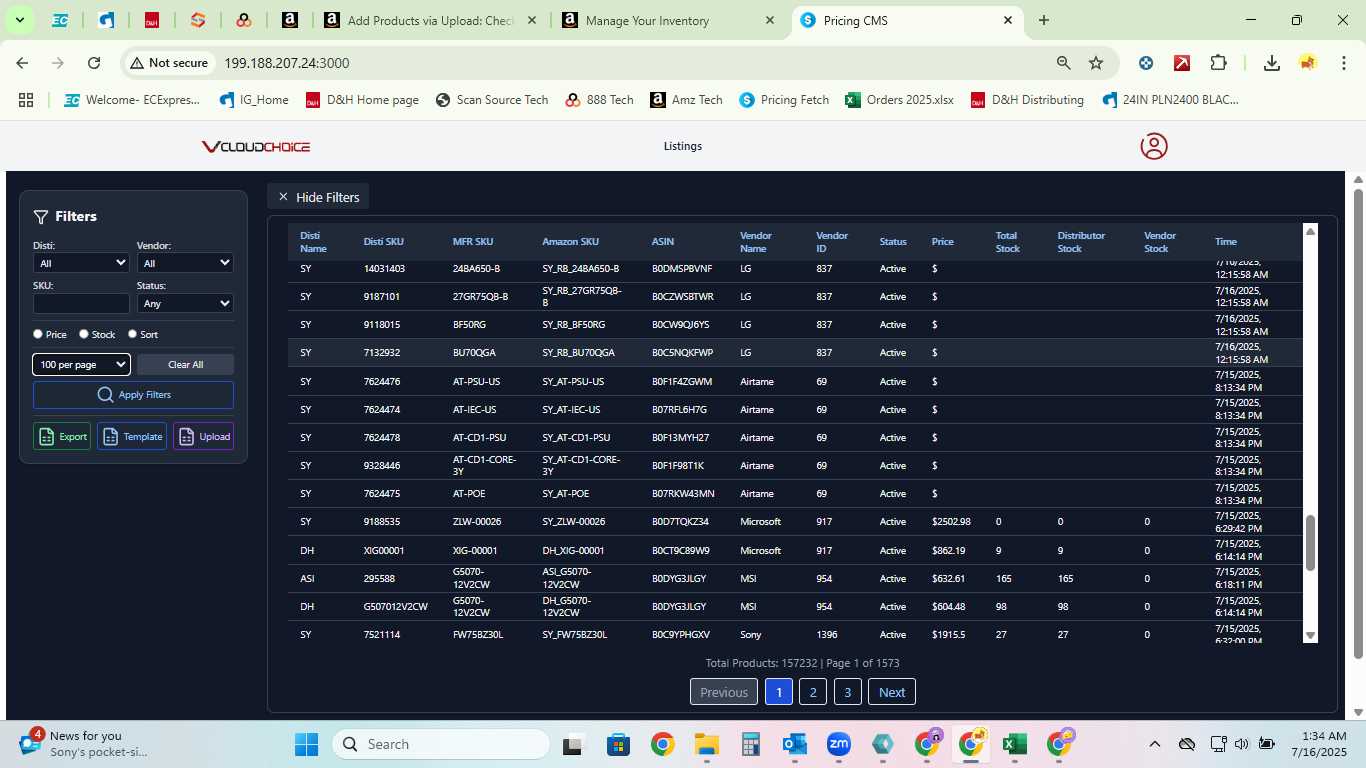This screenshot has width=1366, height=768.
Task: Click the Export spreadsheet button
Action: 62,436
